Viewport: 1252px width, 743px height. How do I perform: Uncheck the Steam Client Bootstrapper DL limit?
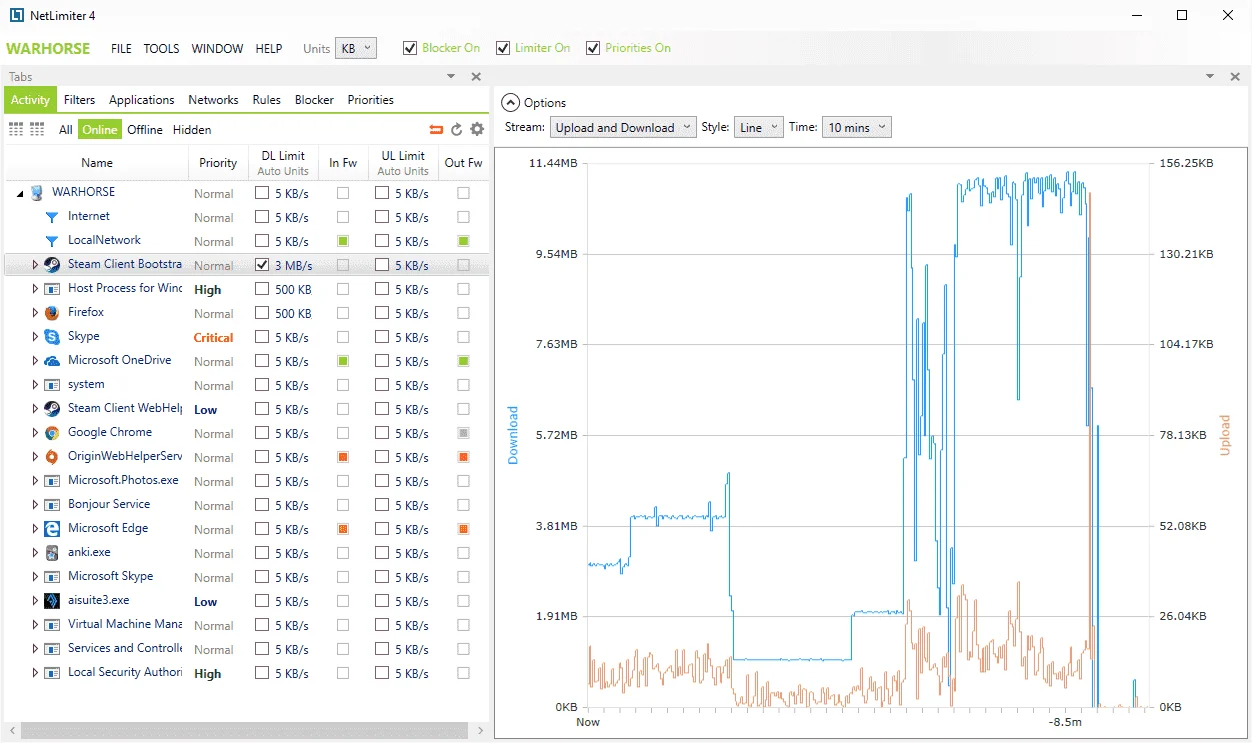[262, 265]
